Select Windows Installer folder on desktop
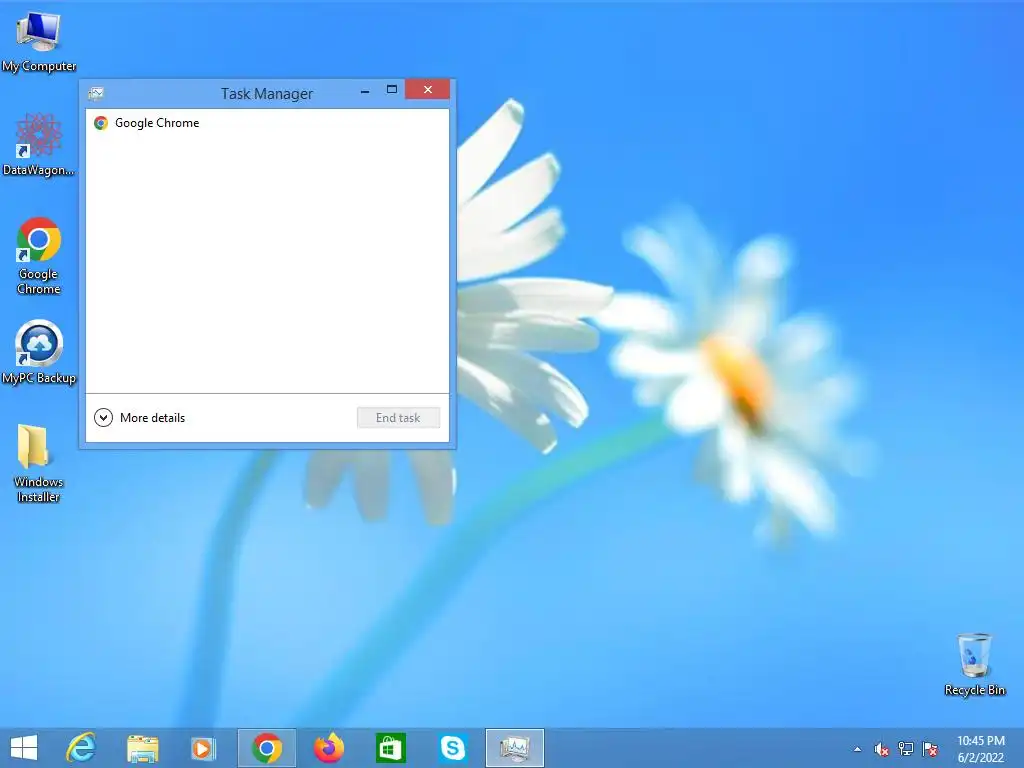This screenshot has height=768, width=1024. pyautogui.click(x=39, y=463)
